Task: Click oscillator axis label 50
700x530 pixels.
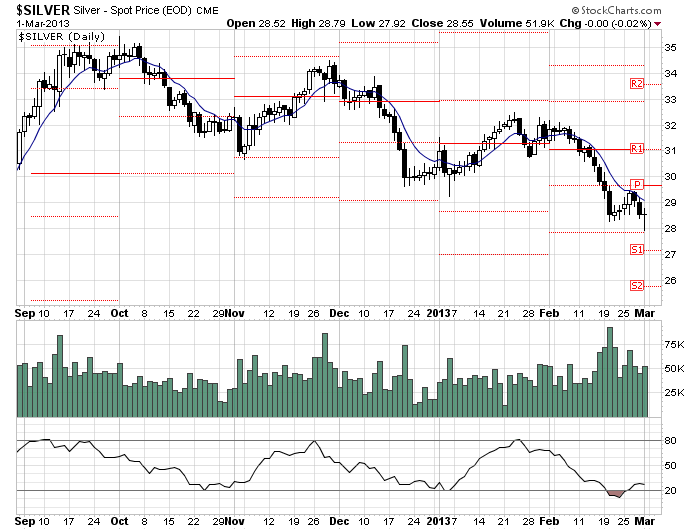Action: coord(670,466)
